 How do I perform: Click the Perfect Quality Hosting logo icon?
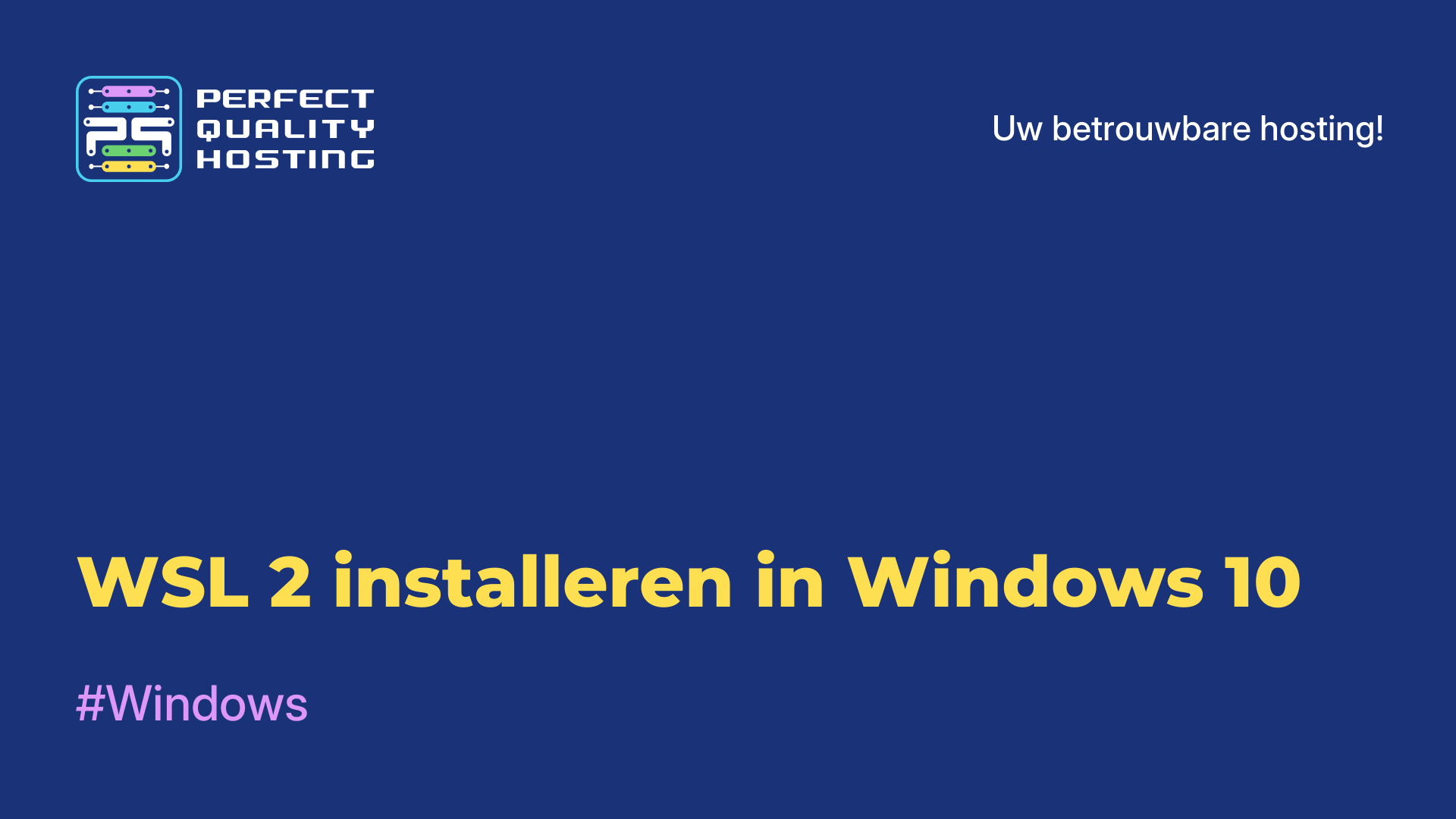click(128, 128)
